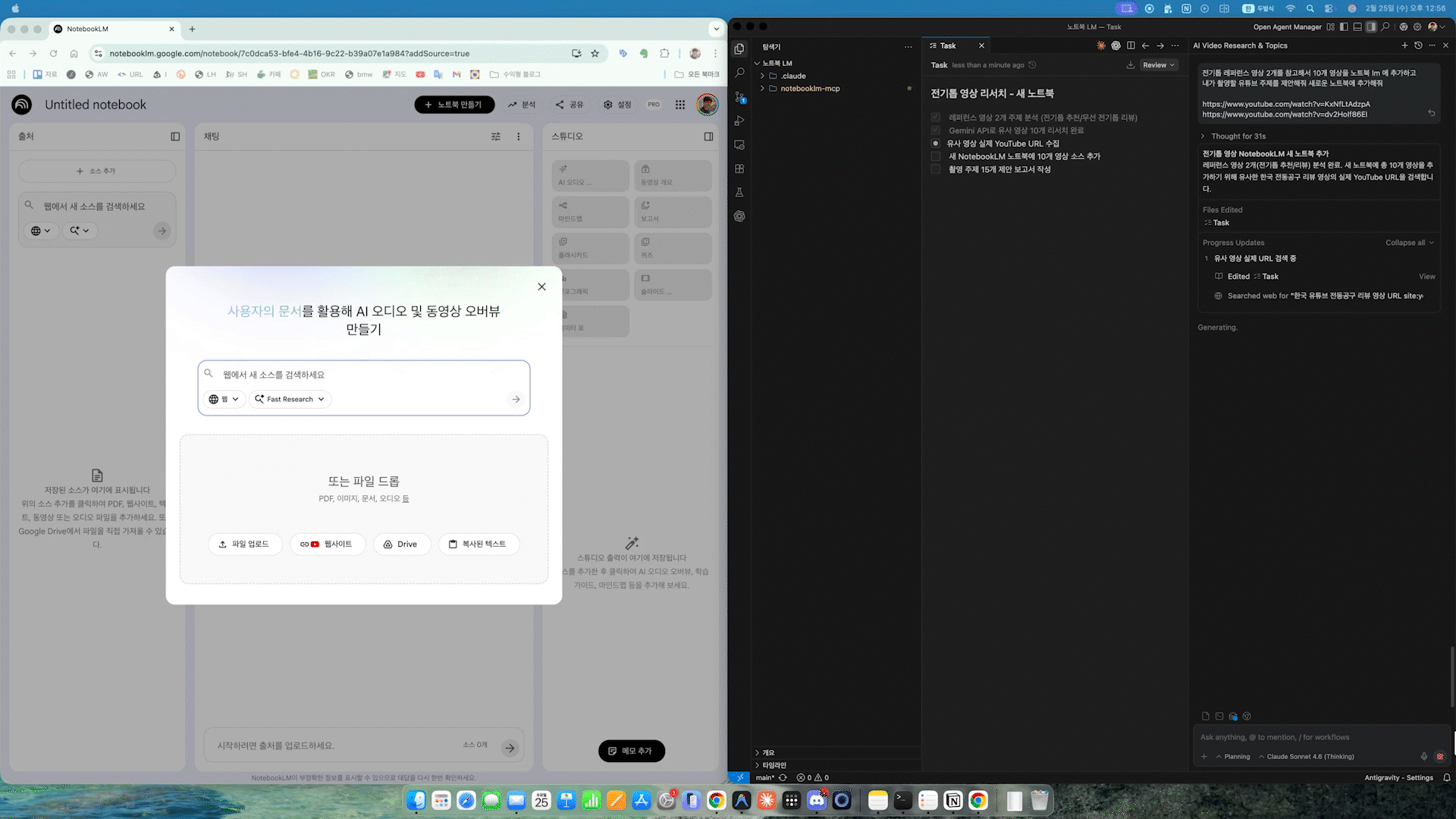
Task: Click the download icon beside Review
Action: click(1130, 65)
